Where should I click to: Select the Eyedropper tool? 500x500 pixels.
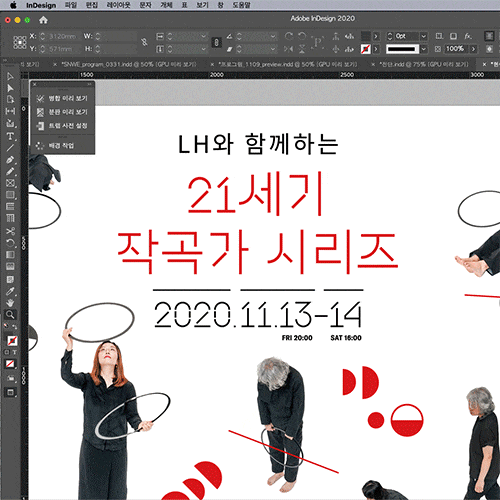pos(10,291)
